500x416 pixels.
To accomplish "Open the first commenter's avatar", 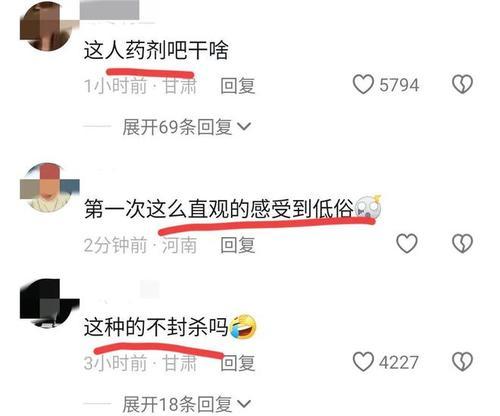I will [x=47, y=26].
